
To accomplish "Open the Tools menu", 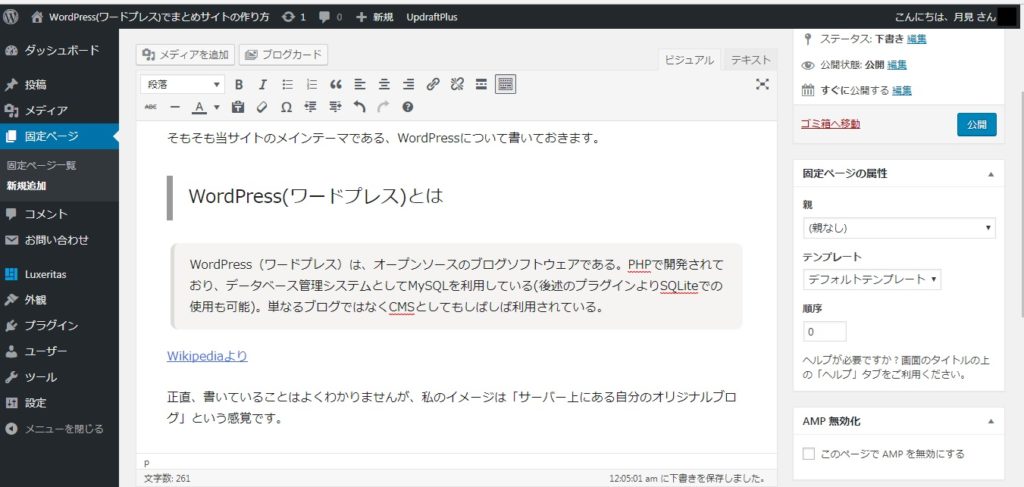I will 59,377.
